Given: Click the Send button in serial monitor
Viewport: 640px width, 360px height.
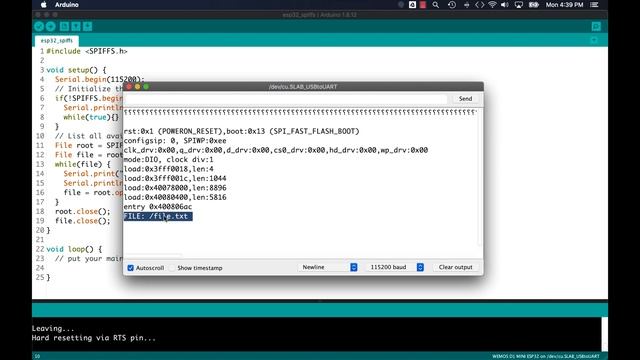Looking at the screenshot, I should [x=465, y=99].
